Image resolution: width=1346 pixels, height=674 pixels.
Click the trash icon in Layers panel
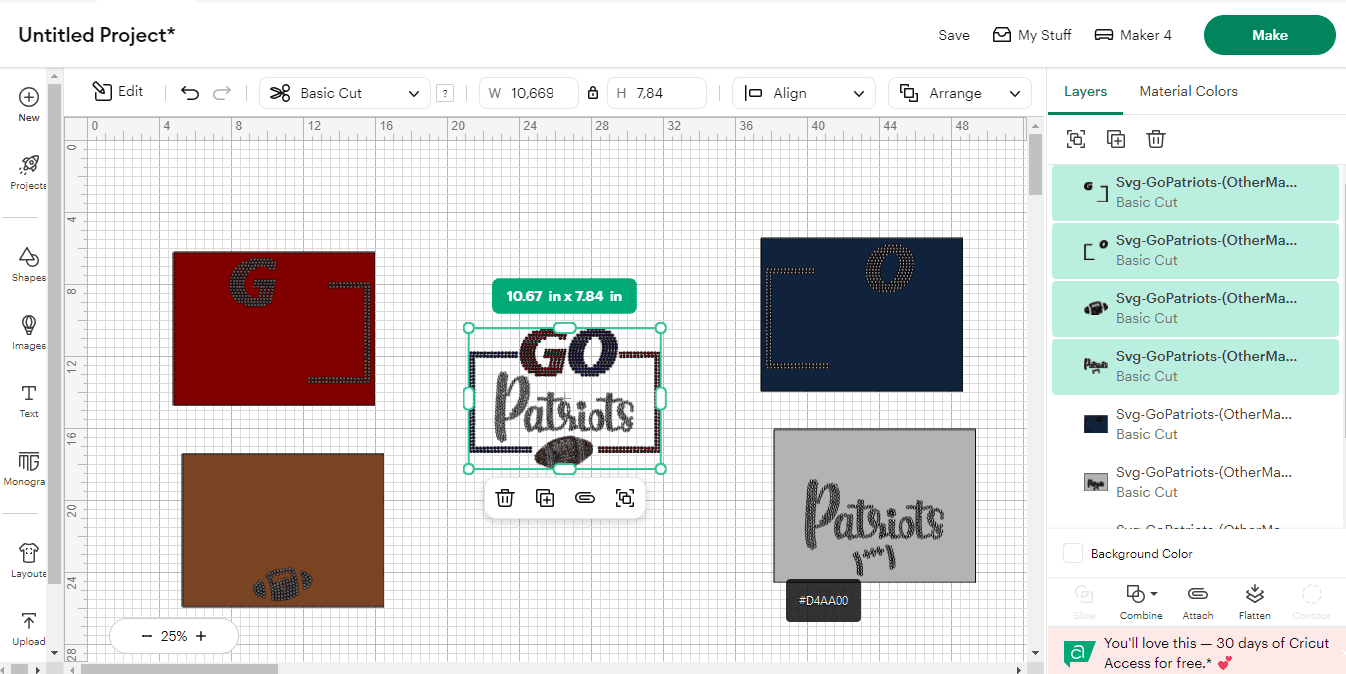tap(1156, 139)
